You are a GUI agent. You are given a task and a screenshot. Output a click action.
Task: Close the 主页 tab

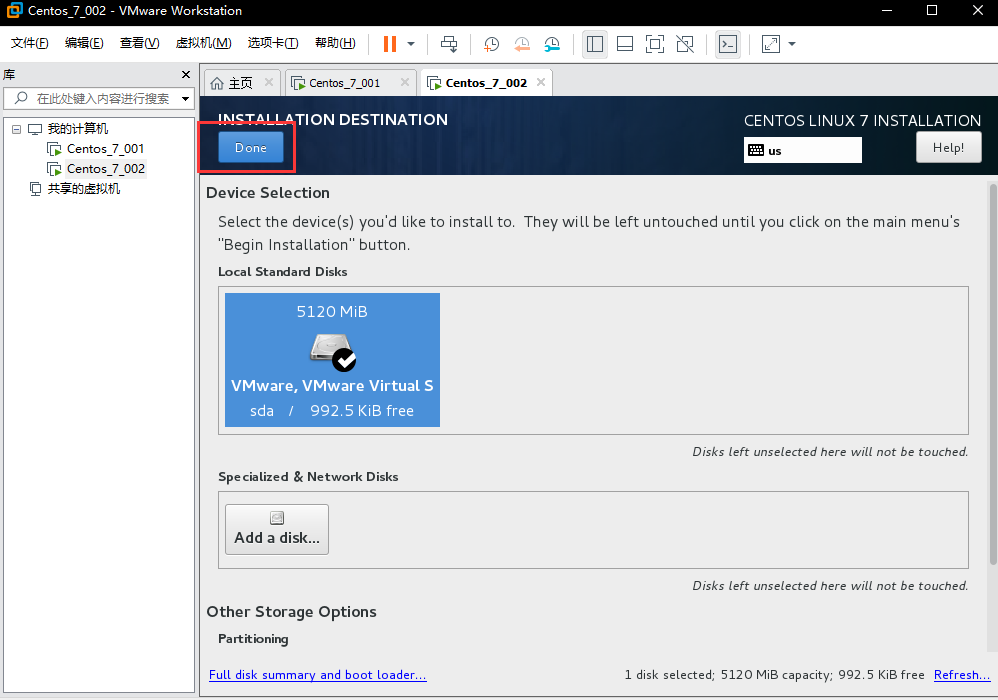coord(269,82)
